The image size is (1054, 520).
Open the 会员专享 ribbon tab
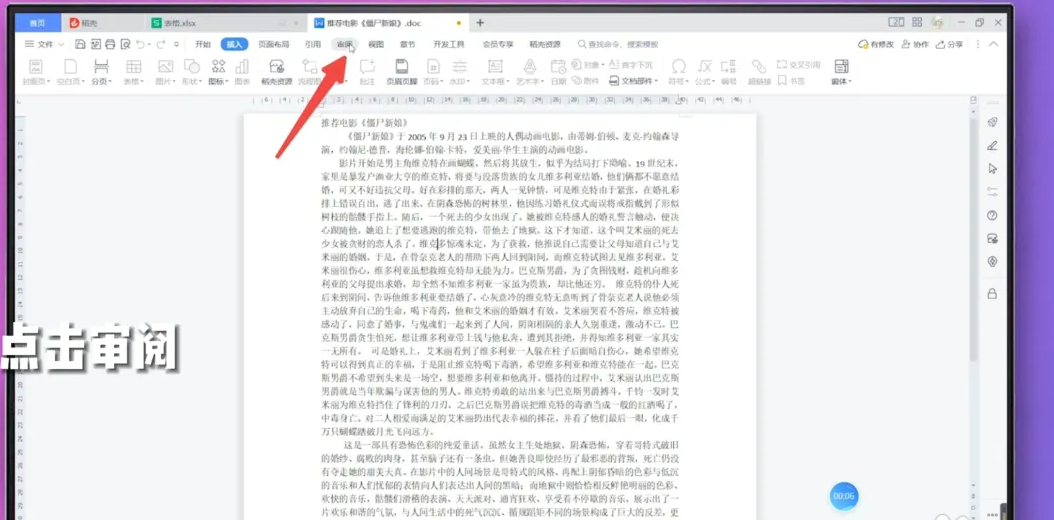pyautogui.click(x=498, y=44)
